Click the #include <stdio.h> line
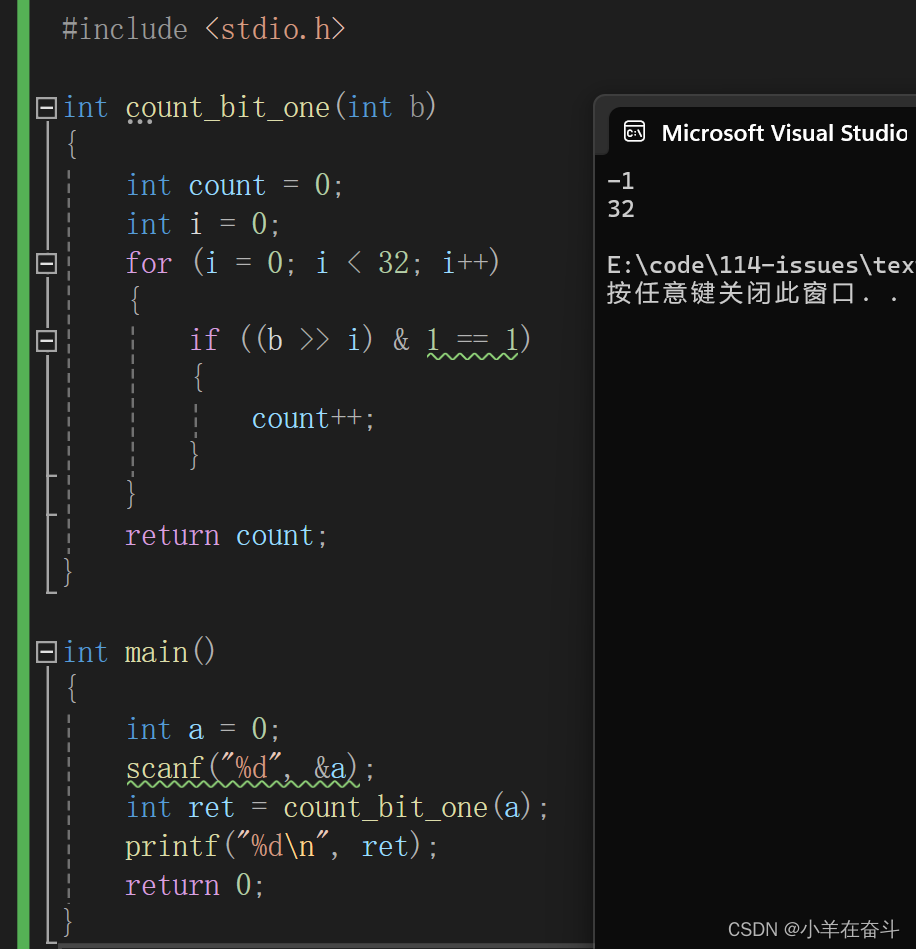 coord(203,29)
